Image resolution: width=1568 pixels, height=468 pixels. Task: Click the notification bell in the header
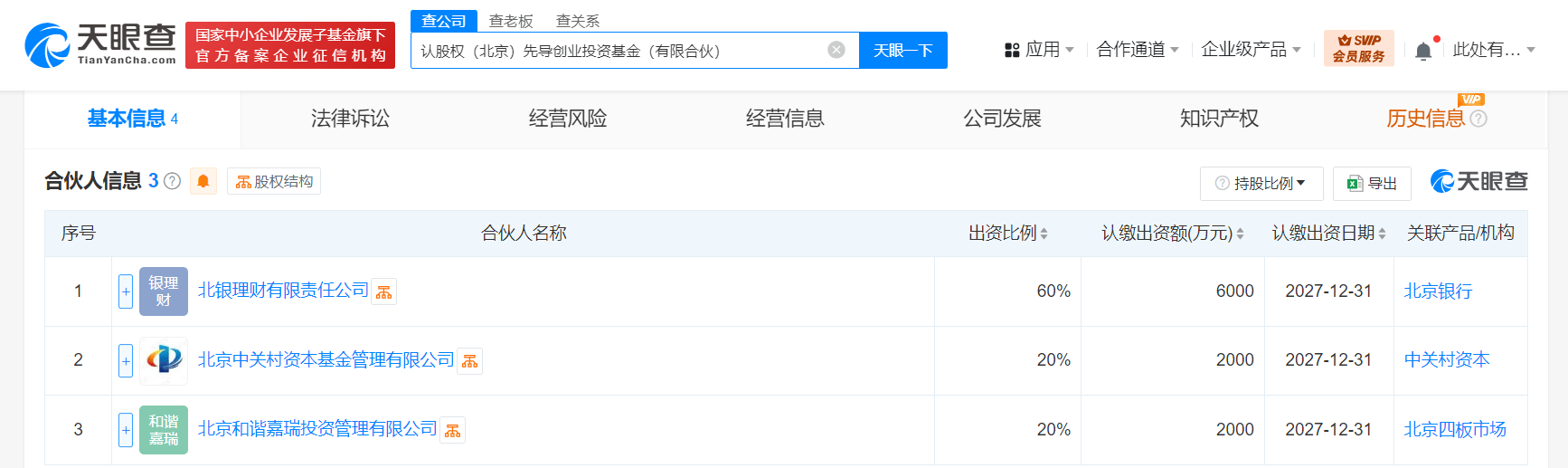[x=1423, y=50]
